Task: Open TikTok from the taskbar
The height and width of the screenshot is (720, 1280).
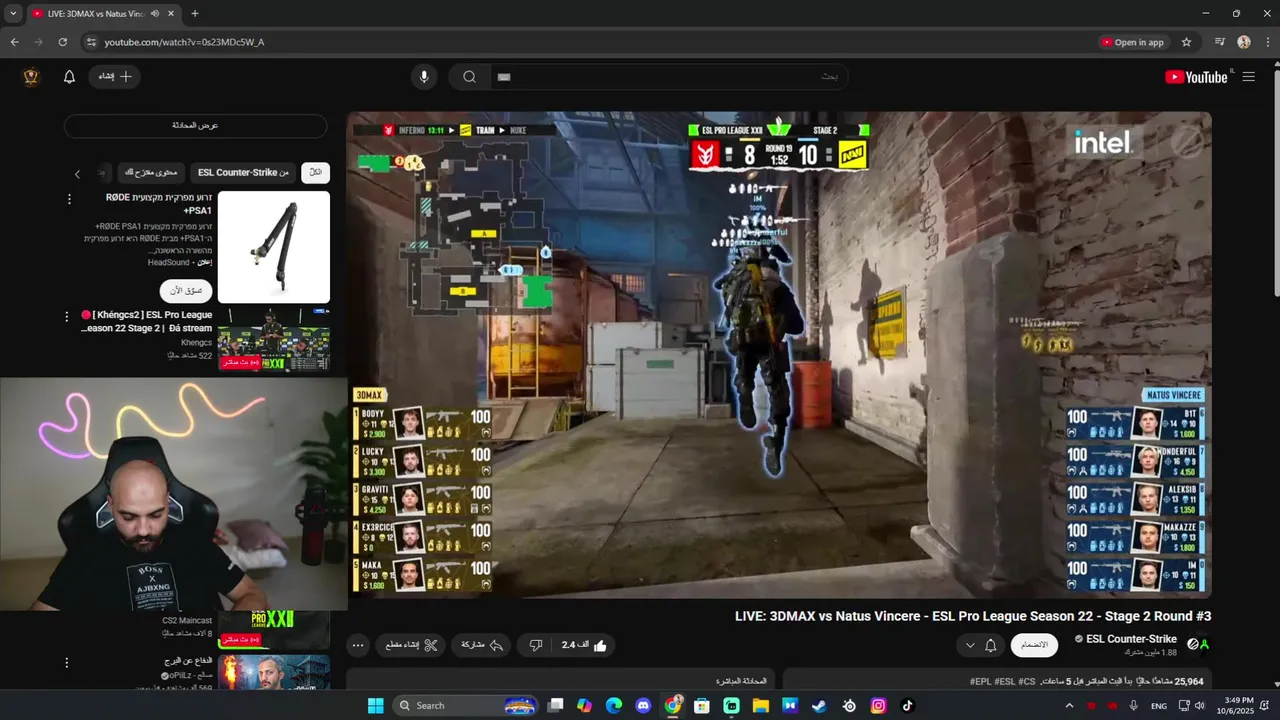Action: coord(907,705)
